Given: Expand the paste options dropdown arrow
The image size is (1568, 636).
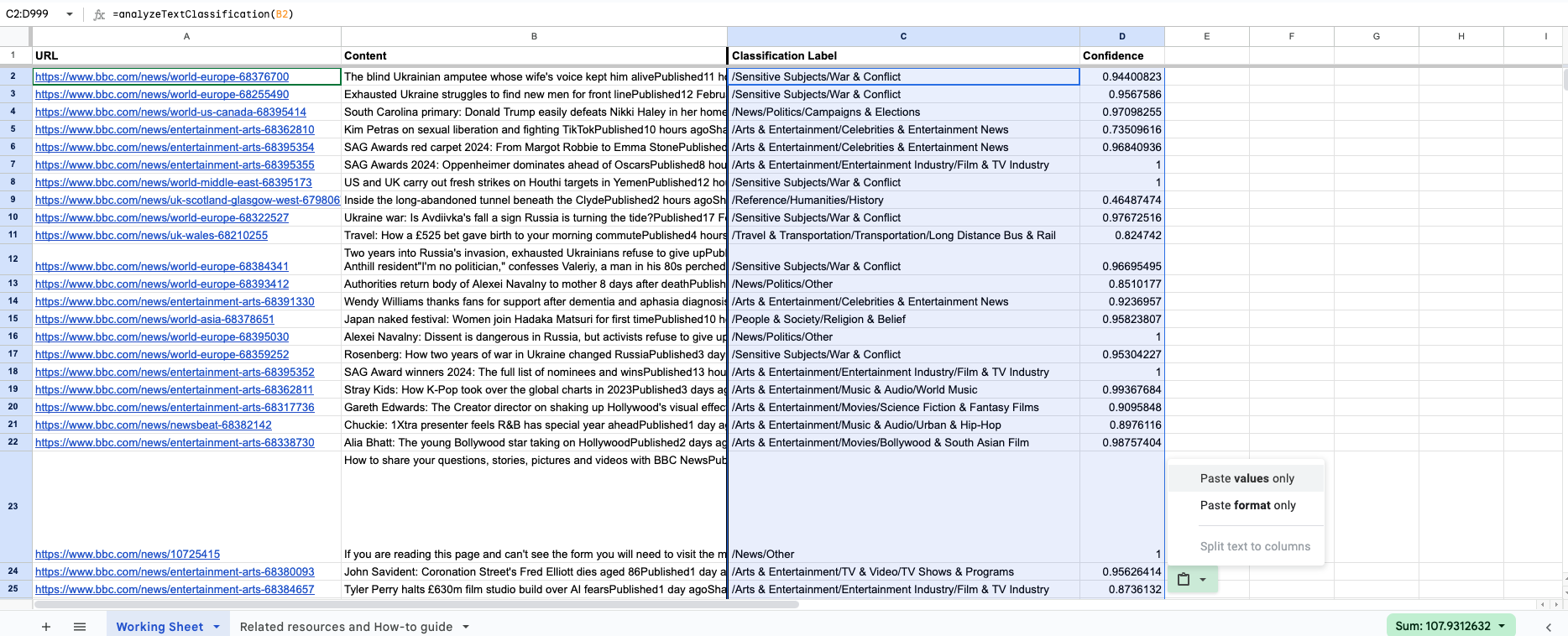Looking at the screenshot, I should (x=1203, y=580).
